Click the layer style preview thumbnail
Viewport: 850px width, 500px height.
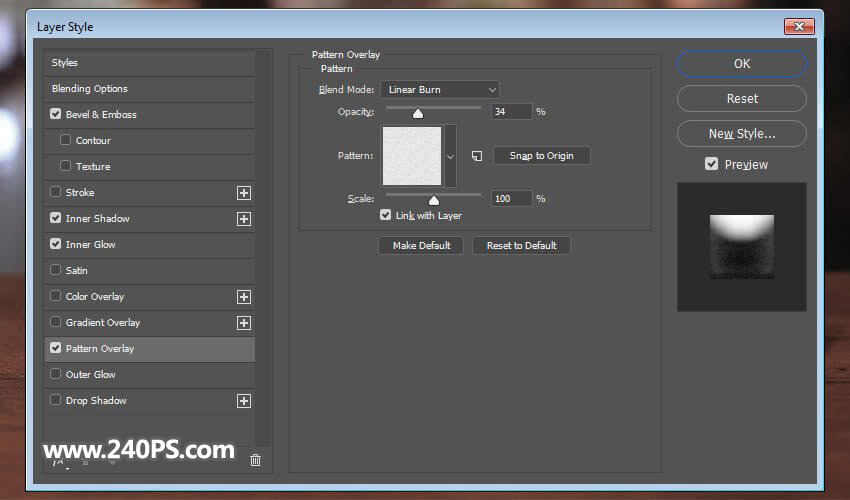tap(742, 247)
